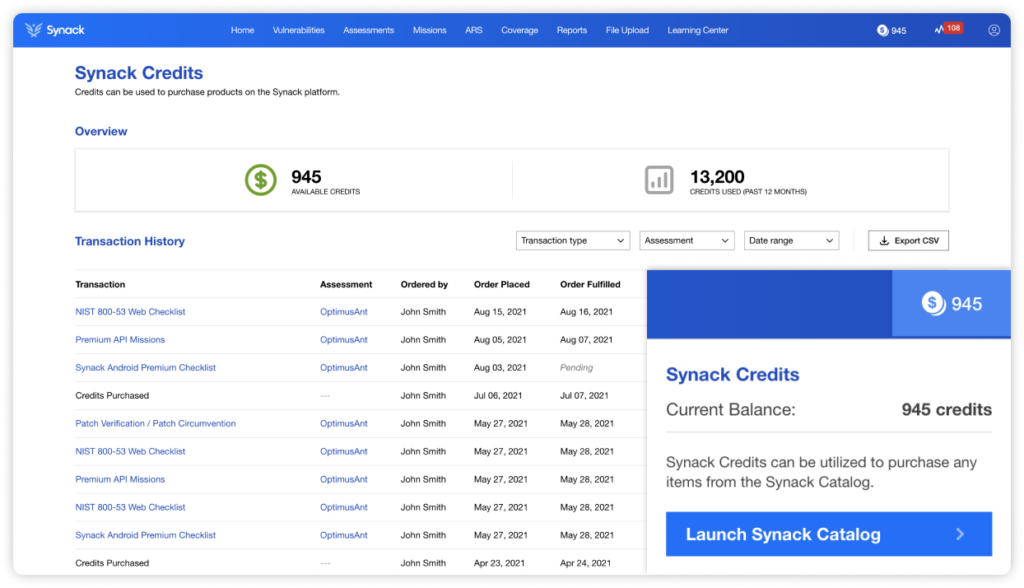Click the user profile account icon
1024x588 pixels.
(993, 30)
